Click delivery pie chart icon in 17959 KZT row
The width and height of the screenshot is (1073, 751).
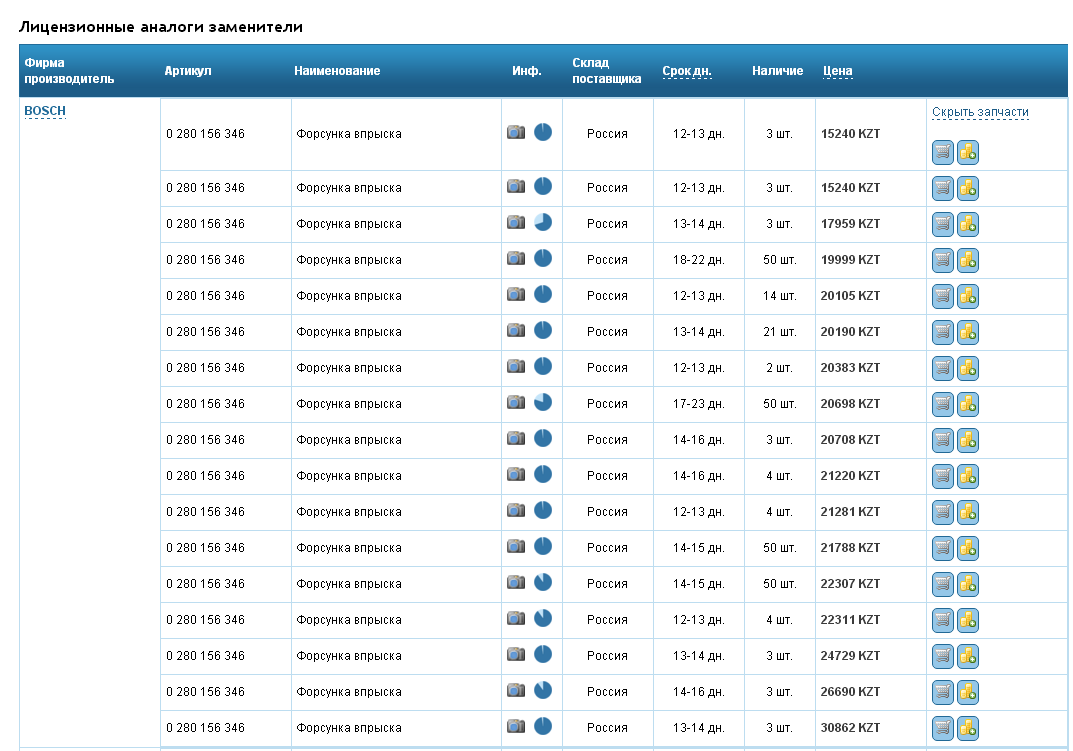(543, 222)
